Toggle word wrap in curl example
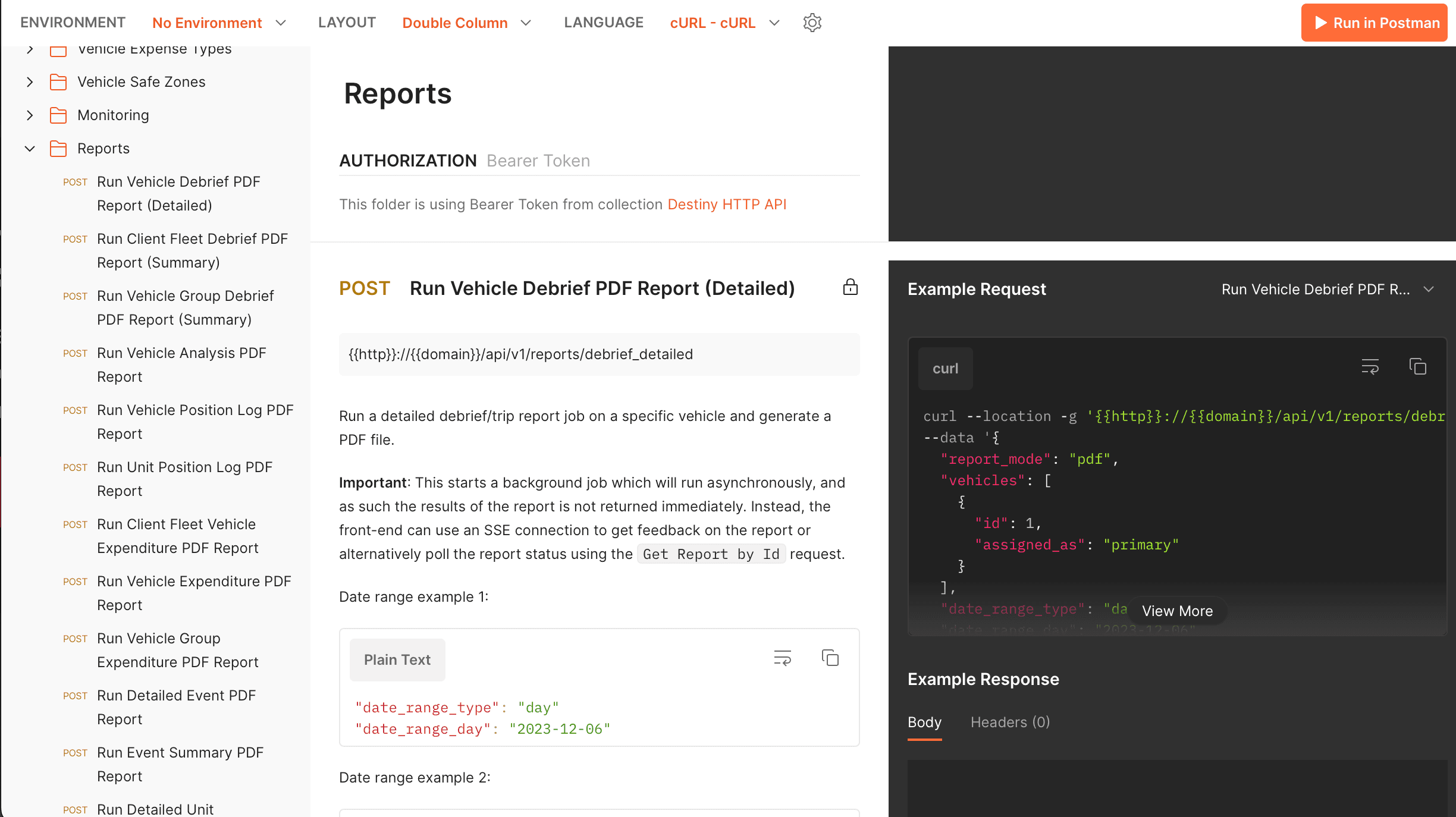The height and width of the screenshot is (817, 1456). pyautogui.click(x=1370, y=366)
